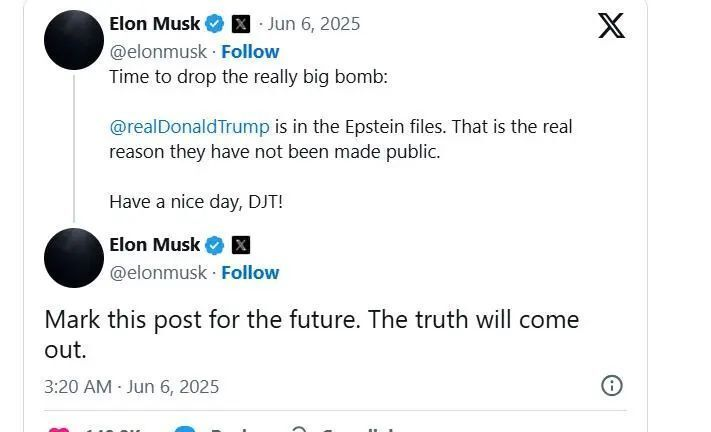This screenshot has height=432, width=711.
Task: Open the @realDonaldTrump mention link
Action: click(189, 127)
